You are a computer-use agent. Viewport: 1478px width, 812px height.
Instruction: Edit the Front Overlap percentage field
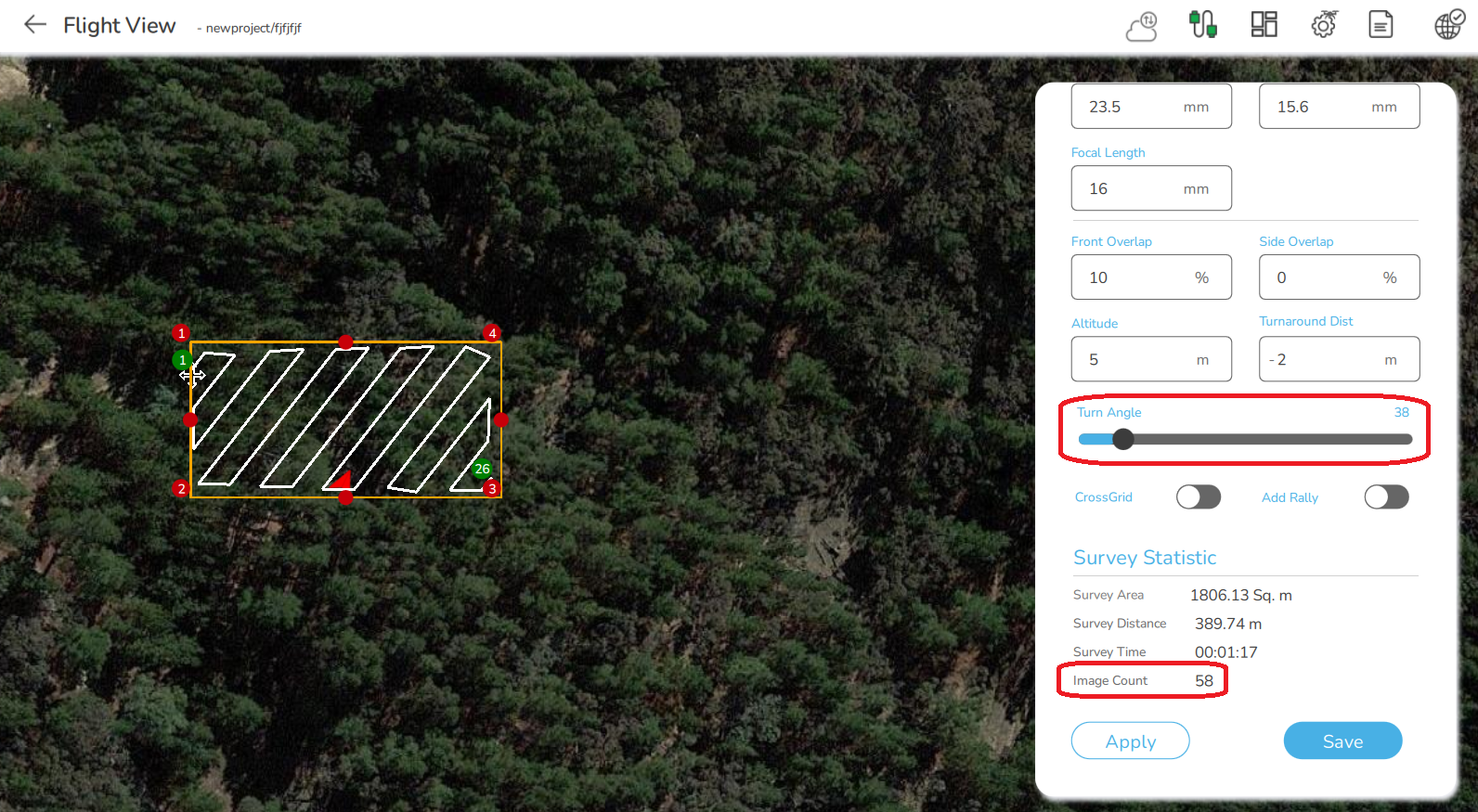pos(1151,277)
